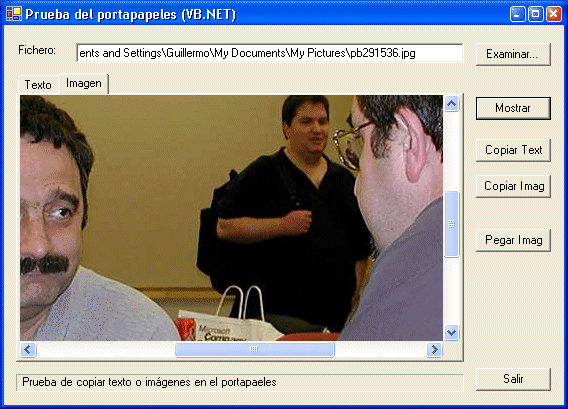Click the scroll right arrow below image
Viewport: 568px width, 409px height.
click(434, 350)
